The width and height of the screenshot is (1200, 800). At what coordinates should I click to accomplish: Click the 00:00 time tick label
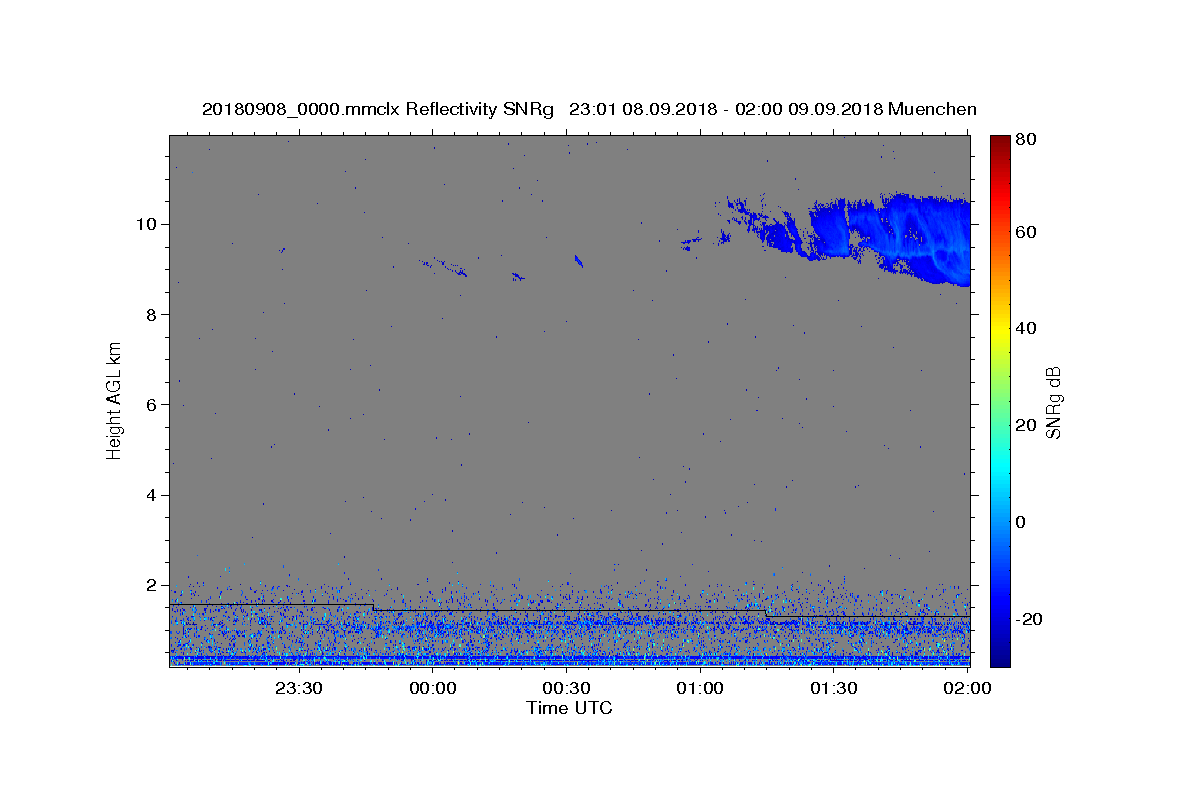pos(434,688)
